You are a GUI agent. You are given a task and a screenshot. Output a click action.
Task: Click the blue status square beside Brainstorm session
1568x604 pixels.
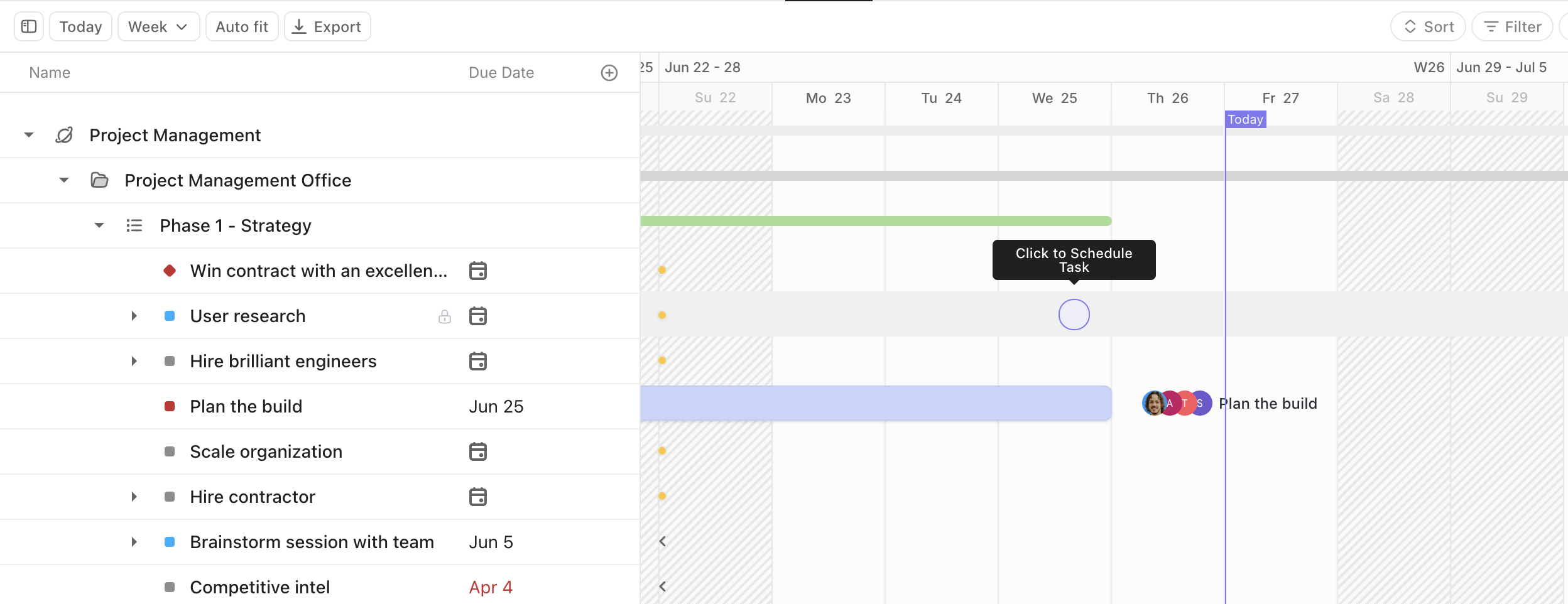coord(169,542)
